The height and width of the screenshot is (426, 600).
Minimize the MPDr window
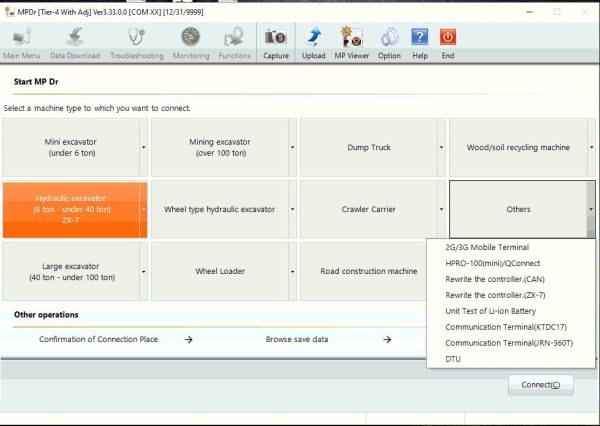coord(530,12)
